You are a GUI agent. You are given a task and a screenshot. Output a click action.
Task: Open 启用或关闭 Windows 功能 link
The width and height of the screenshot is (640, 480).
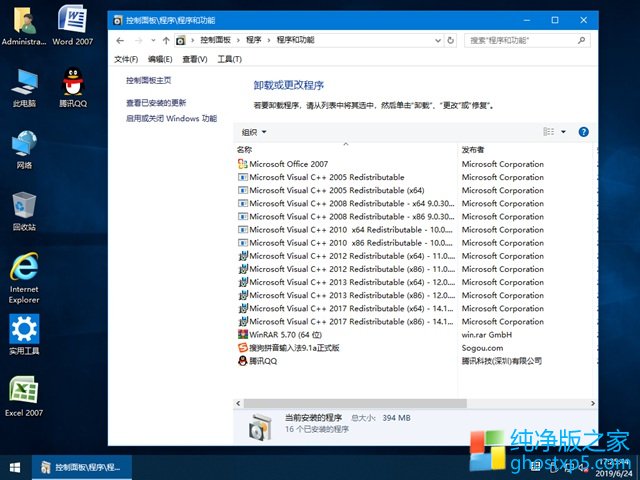pyautogui.click(x=171, y=119)
